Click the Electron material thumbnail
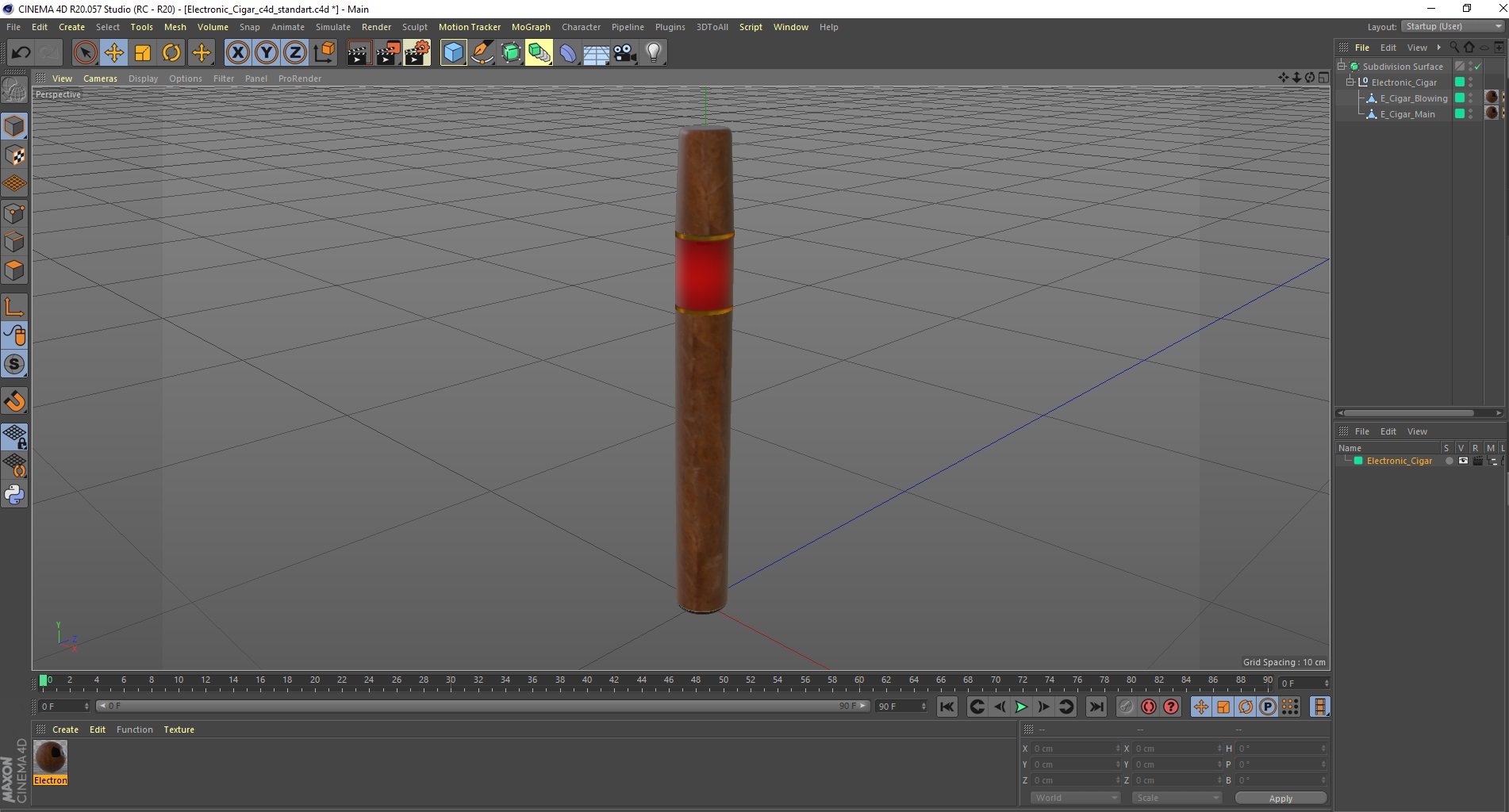This screenshot has width=1509, height=812. point(51,756)
